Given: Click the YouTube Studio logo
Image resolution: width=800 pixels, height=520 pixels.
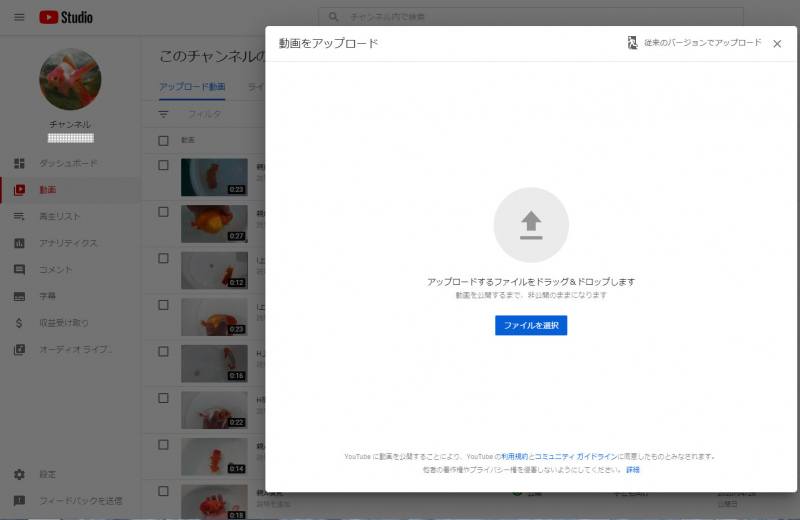Looking at the screenshot, I should tap(66, 17).
